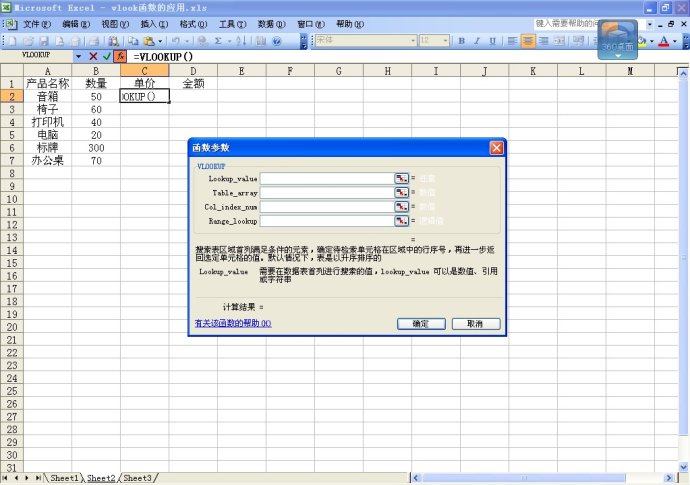Open the font size dropdown

pos(446,40)
